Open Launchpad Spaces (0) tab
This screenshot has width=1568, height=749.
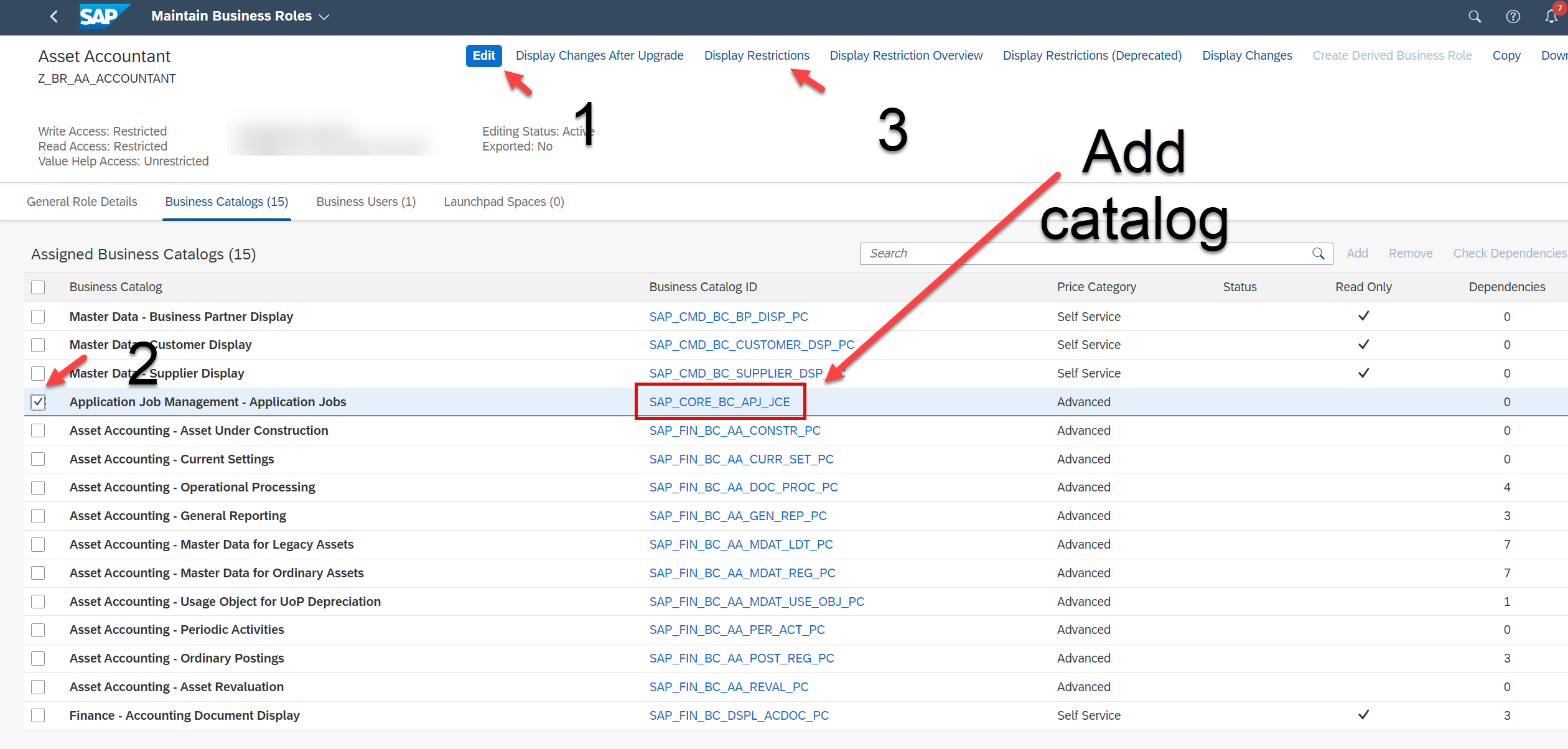click(504, 202)
